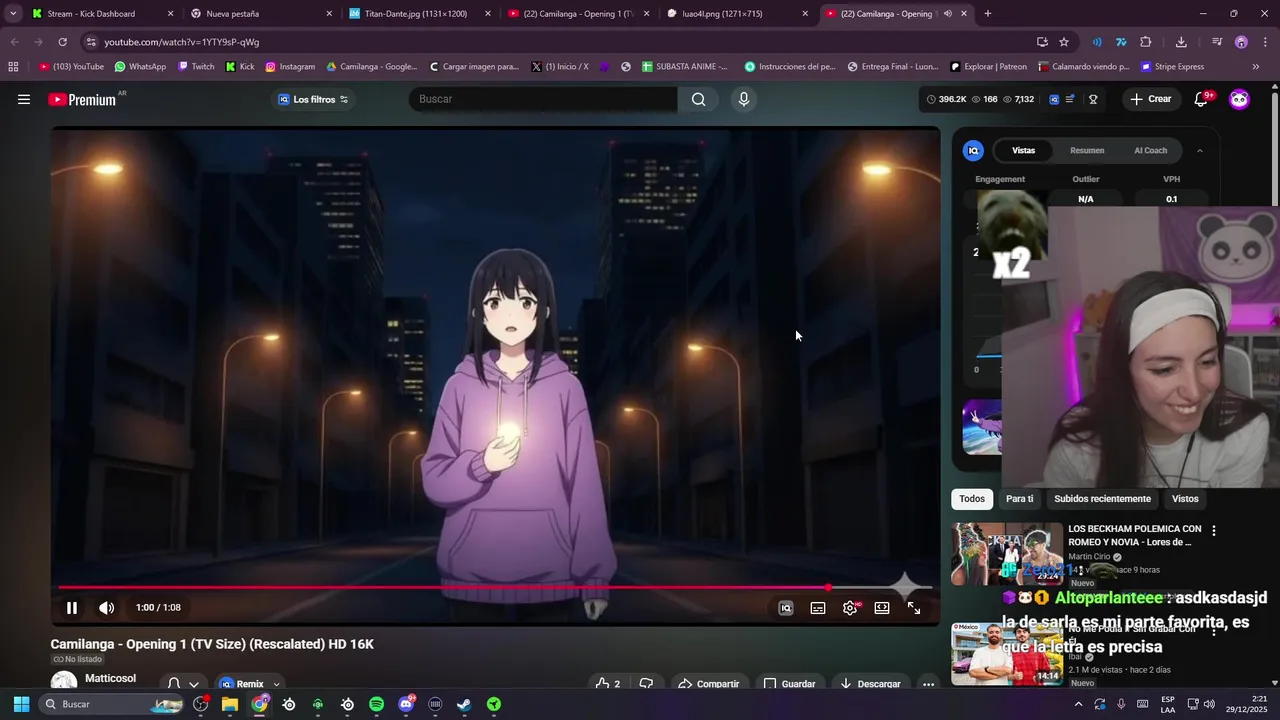Open the Chrome extensions puzzle icon
Image resolution: width=1280 pixels, height=720 pixels.
pos(1146,42)
